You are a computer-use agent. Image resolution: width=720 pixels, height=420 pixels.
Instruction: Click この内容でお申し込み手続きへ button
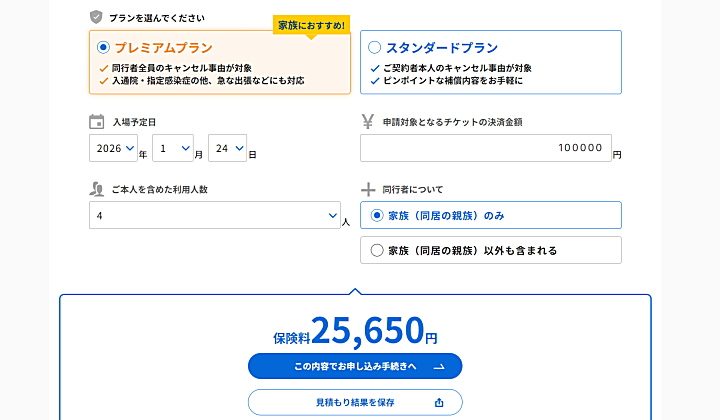coord(355,367)
